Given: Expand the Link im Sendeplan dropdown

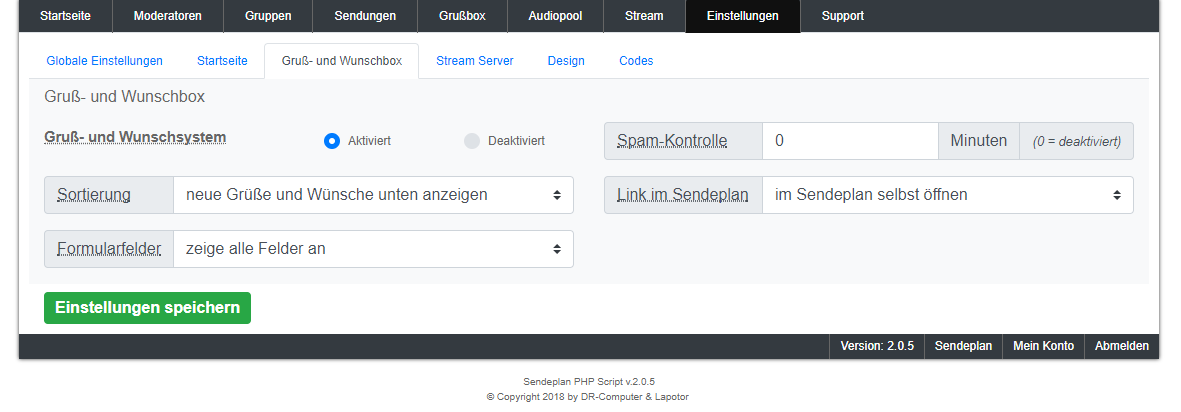Looking at the screenshot, I should [x=947, y=195].
